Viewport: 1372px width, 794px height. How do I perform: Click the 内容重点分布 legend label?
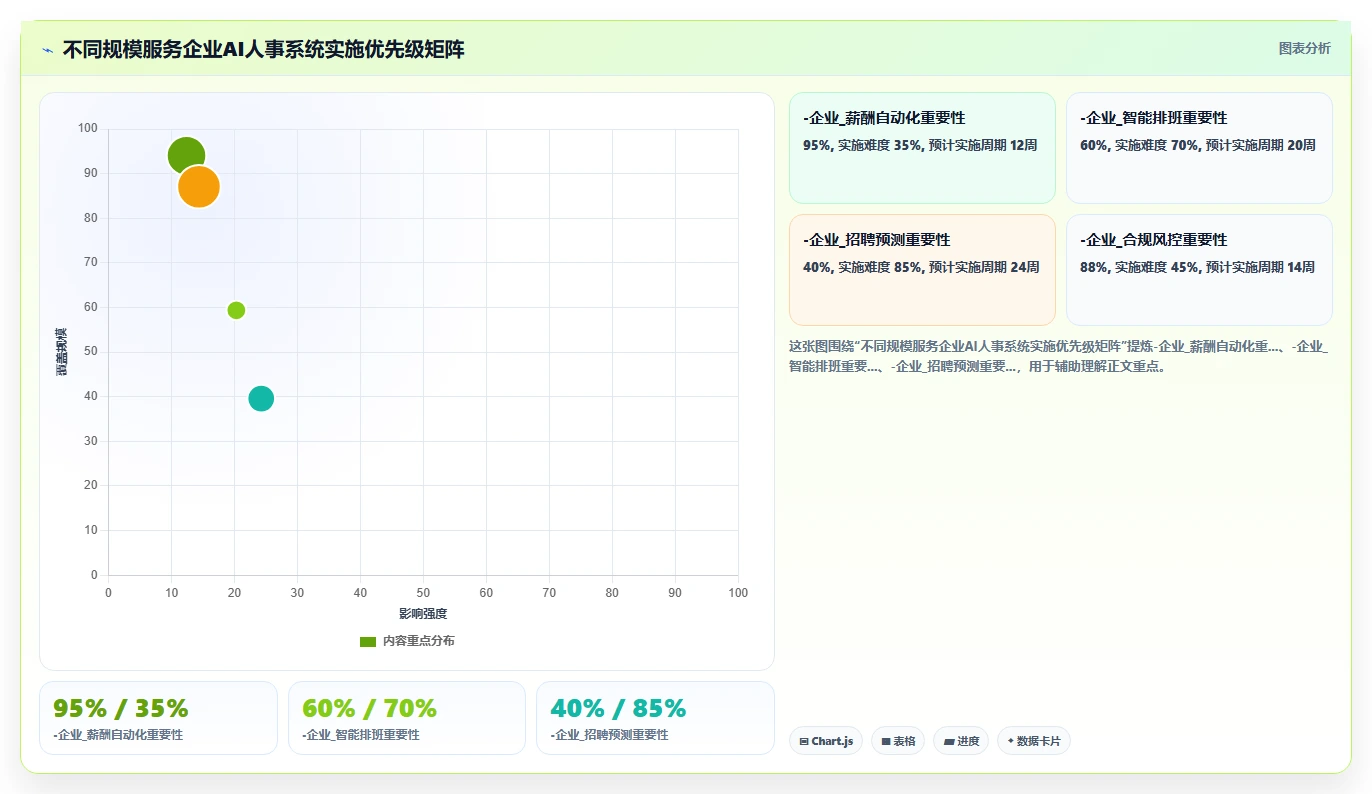click(418, 641)
